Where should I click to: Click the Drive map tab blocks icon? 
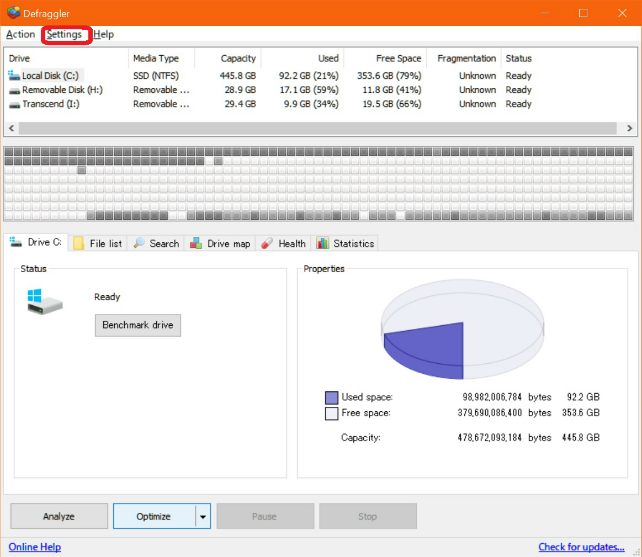pos(196,243)
